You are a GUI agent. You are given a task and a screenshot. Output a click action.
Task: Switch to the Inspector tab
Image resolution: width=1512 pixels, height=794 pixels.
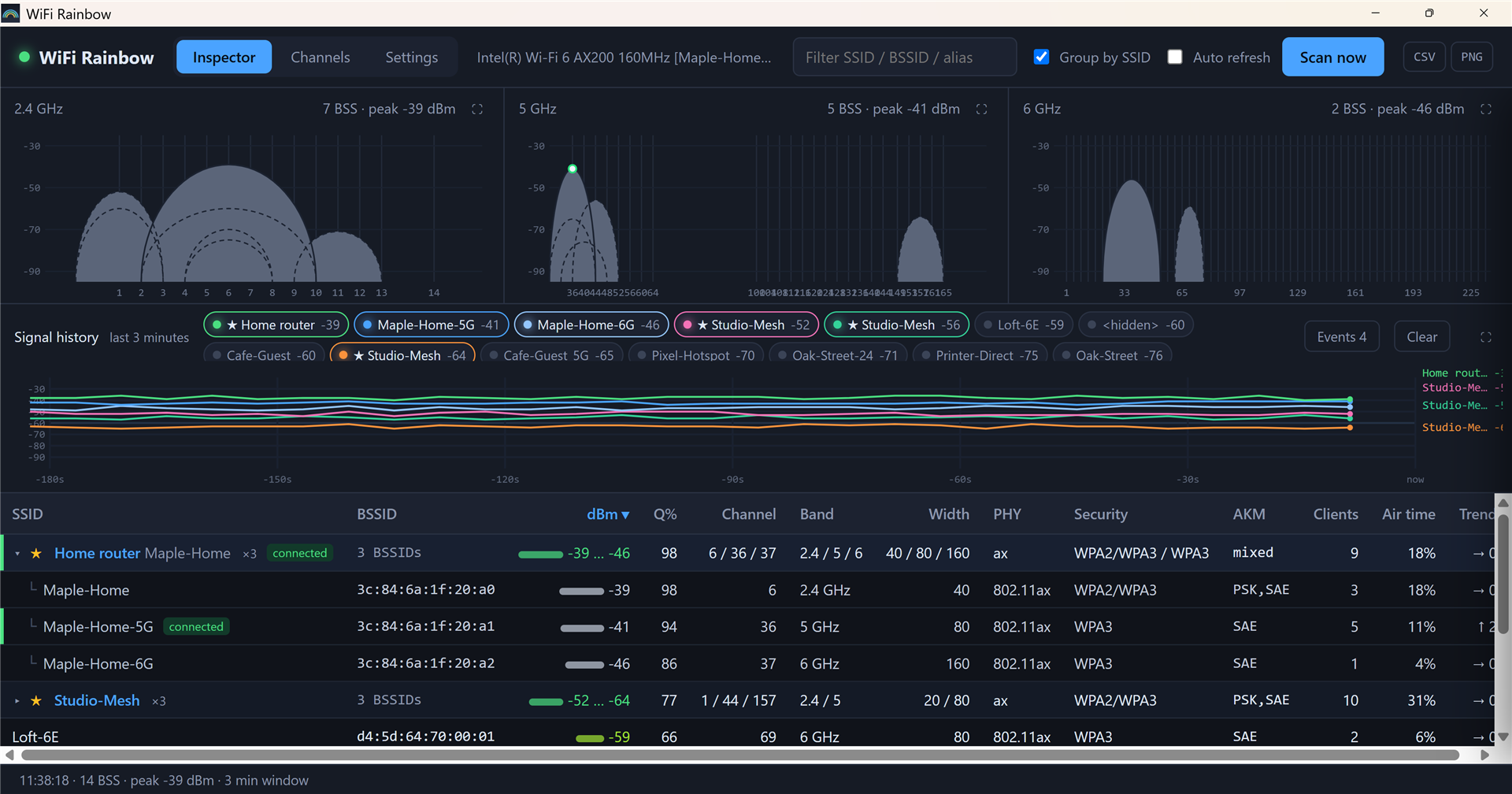coord(224,57)
